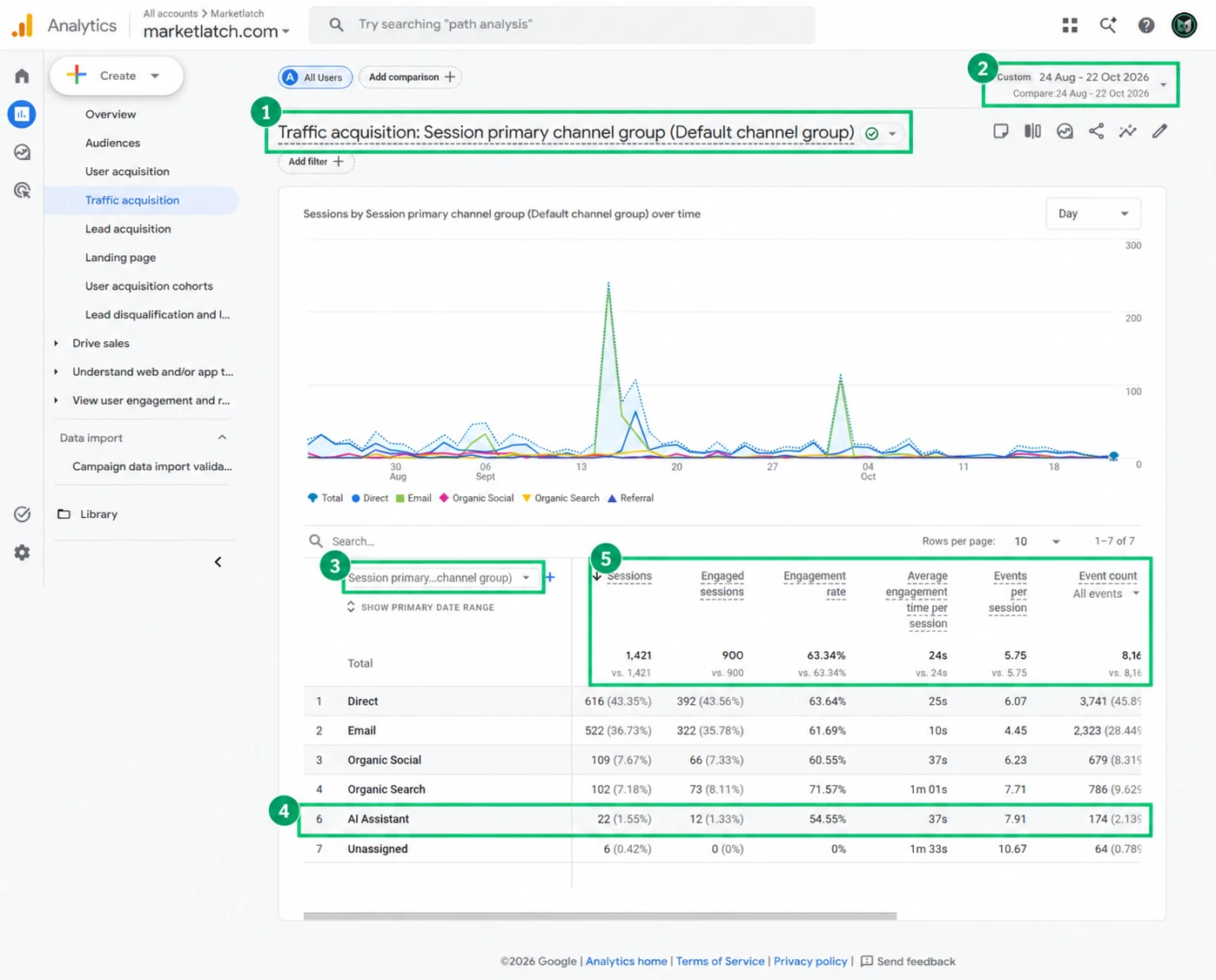Select Landing page in the reports menu

point(120,258)
